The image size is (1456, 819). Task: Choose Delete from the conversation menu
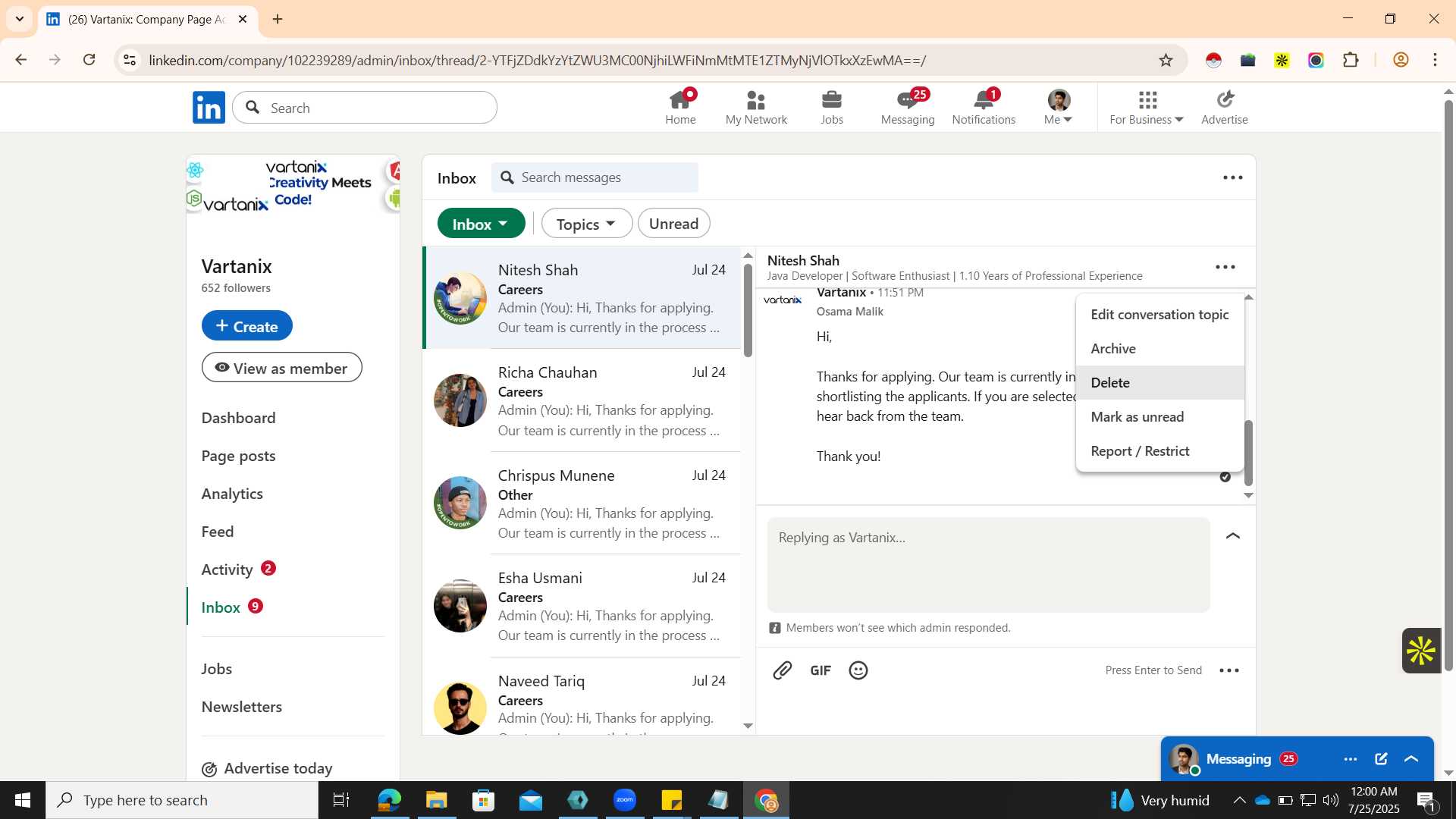pos(1159,383)
